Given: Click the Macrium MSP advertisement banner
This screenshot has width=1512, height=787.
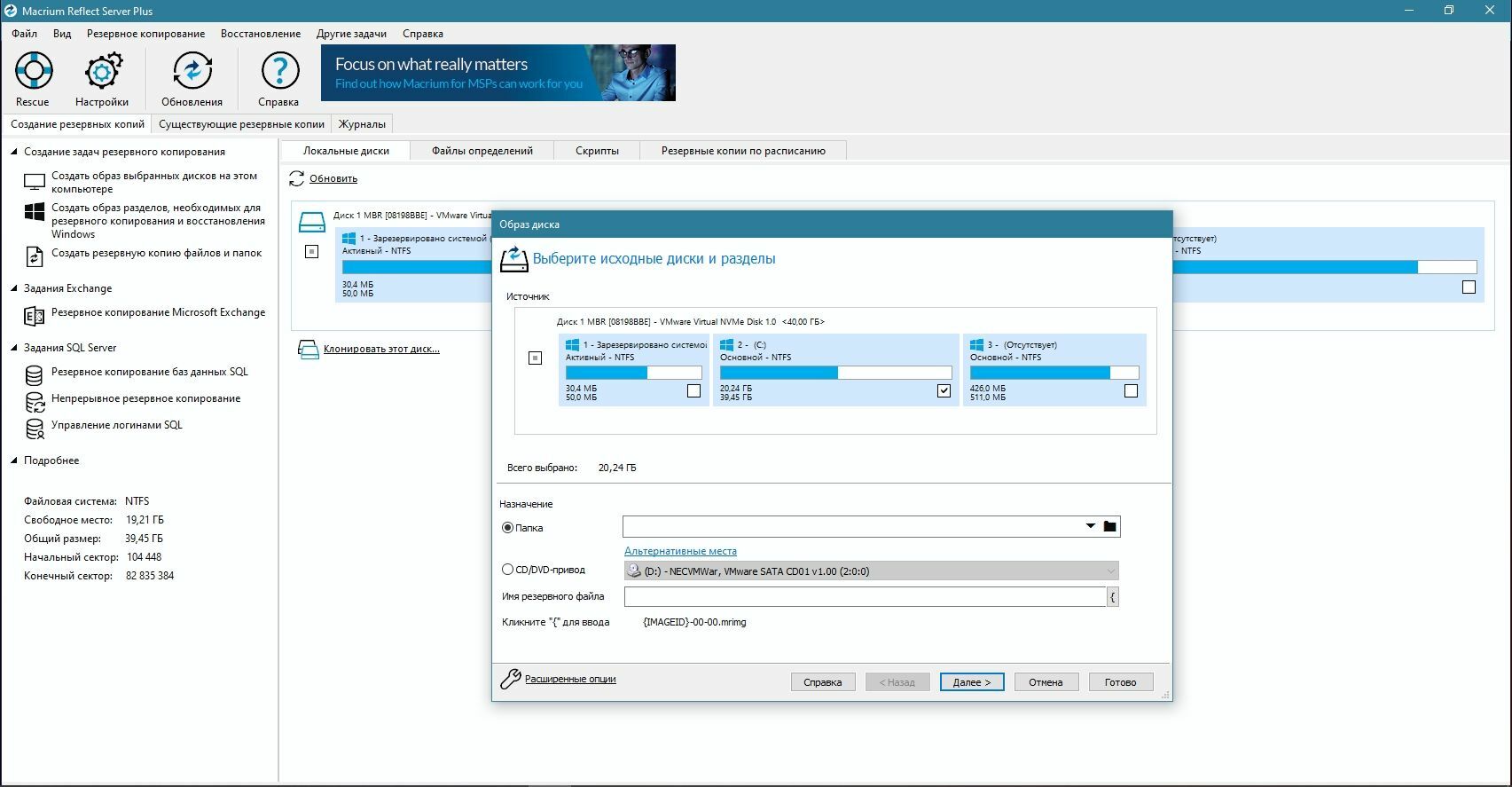Looking at the screenshot, I should (498, 73).
